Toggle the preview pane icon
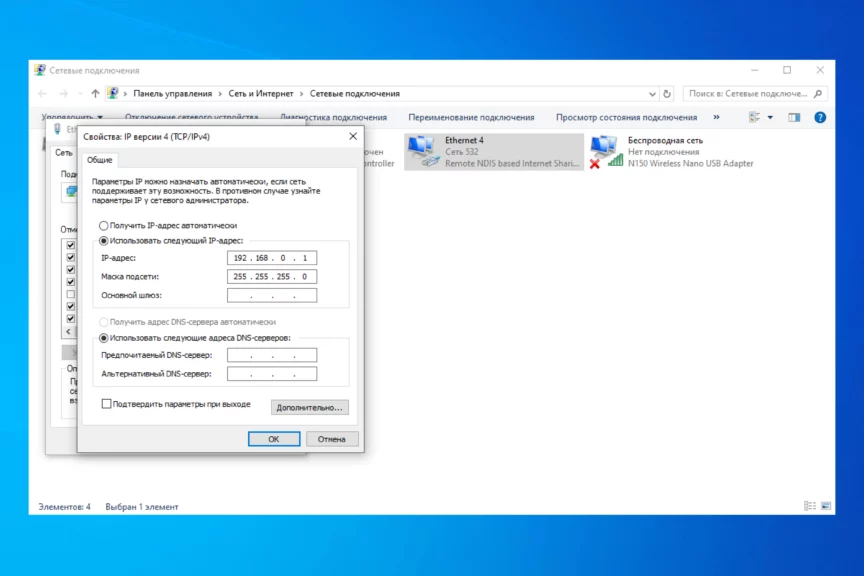Screen dimensions: 864x576 (x=794, y=117)
